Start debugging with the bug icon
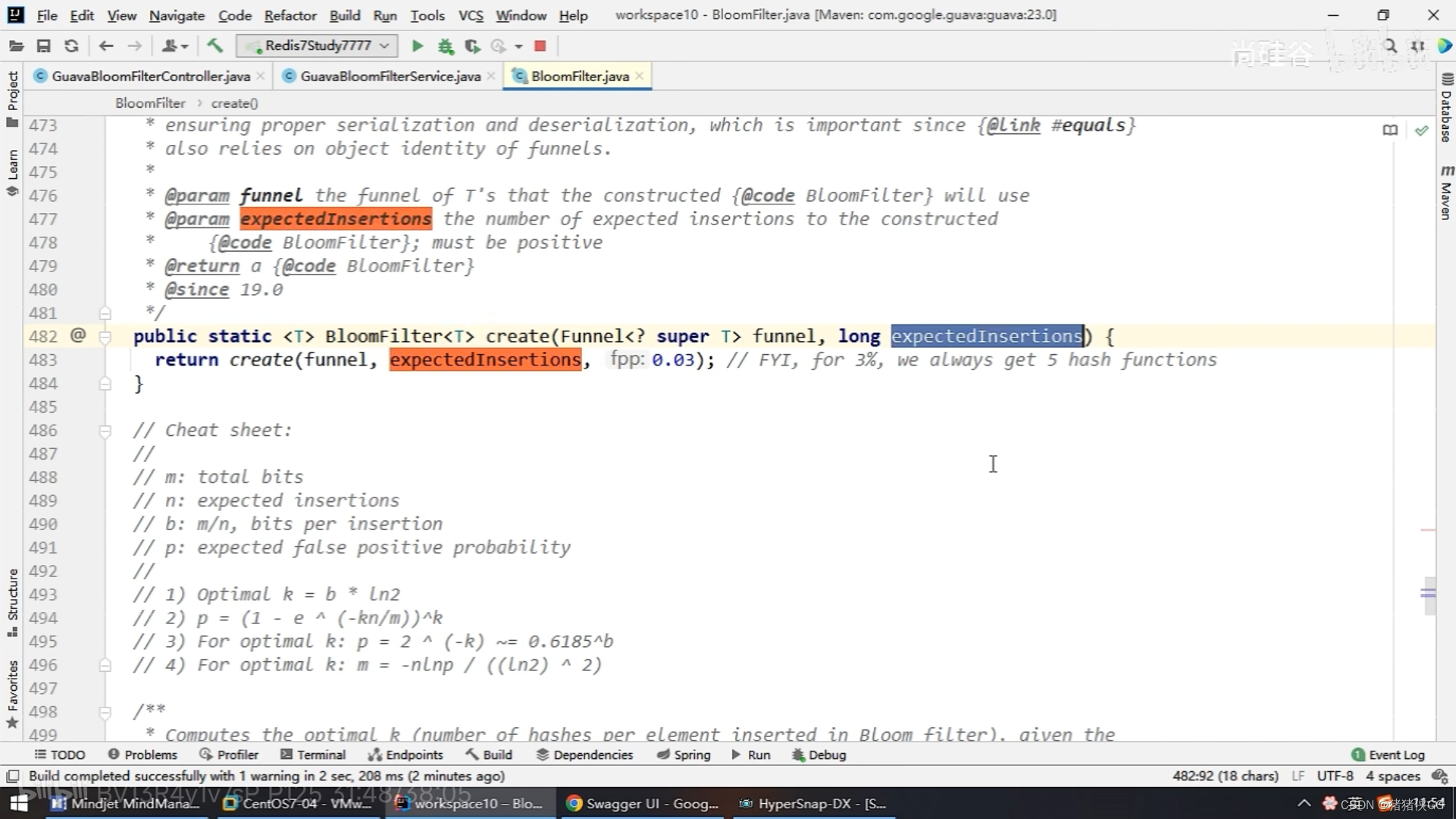This screenshot has height=819, width=1456. (446, 46)
